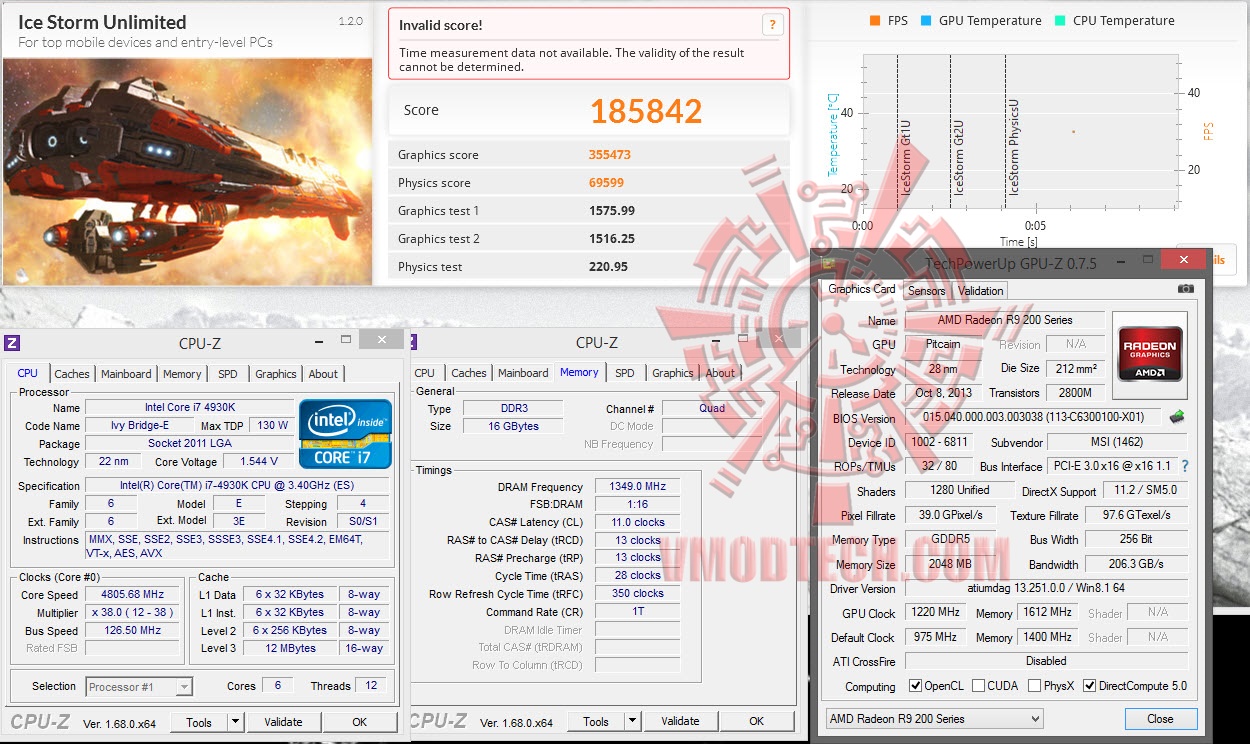
Task: Click the Physics score value 69599
Action: pos(606,183)
